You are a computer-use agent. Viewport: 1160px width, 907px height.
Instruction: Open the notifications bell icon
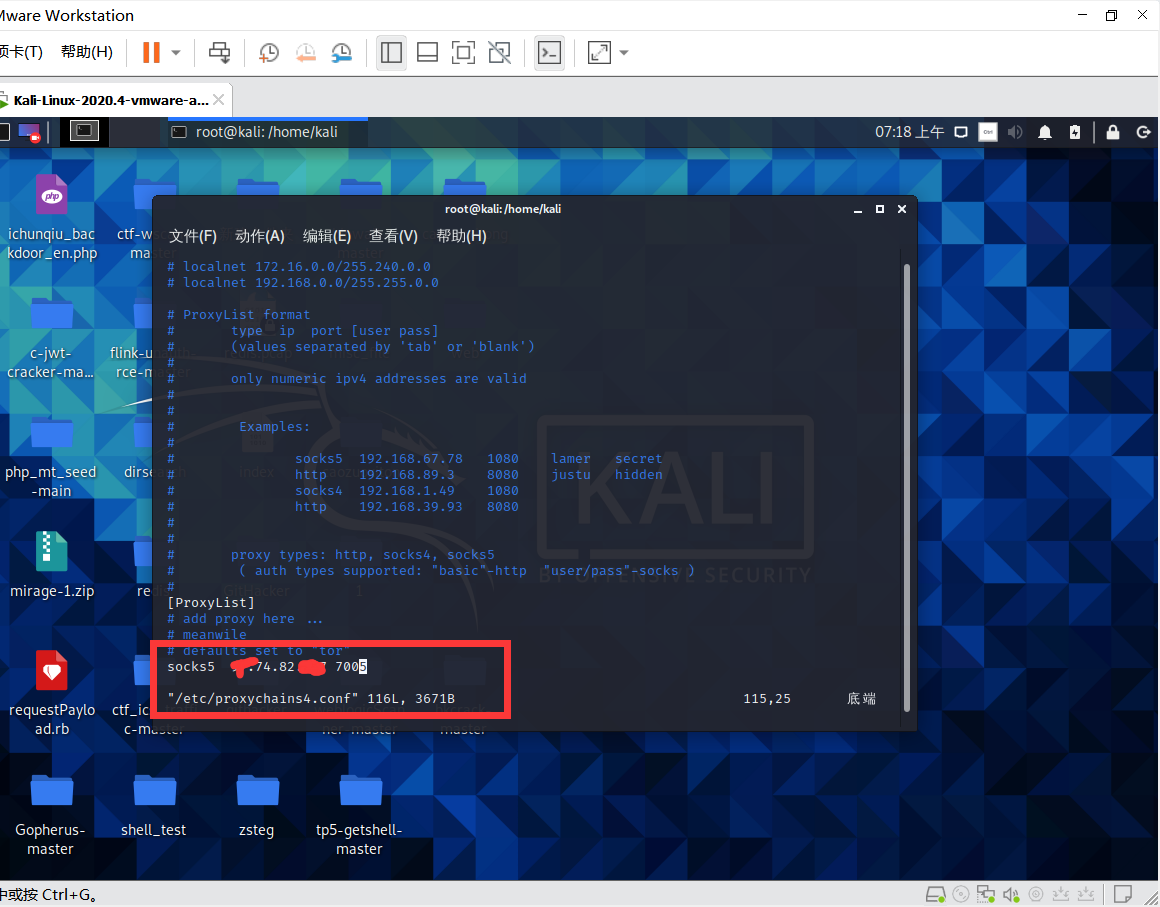(1045, 132)
